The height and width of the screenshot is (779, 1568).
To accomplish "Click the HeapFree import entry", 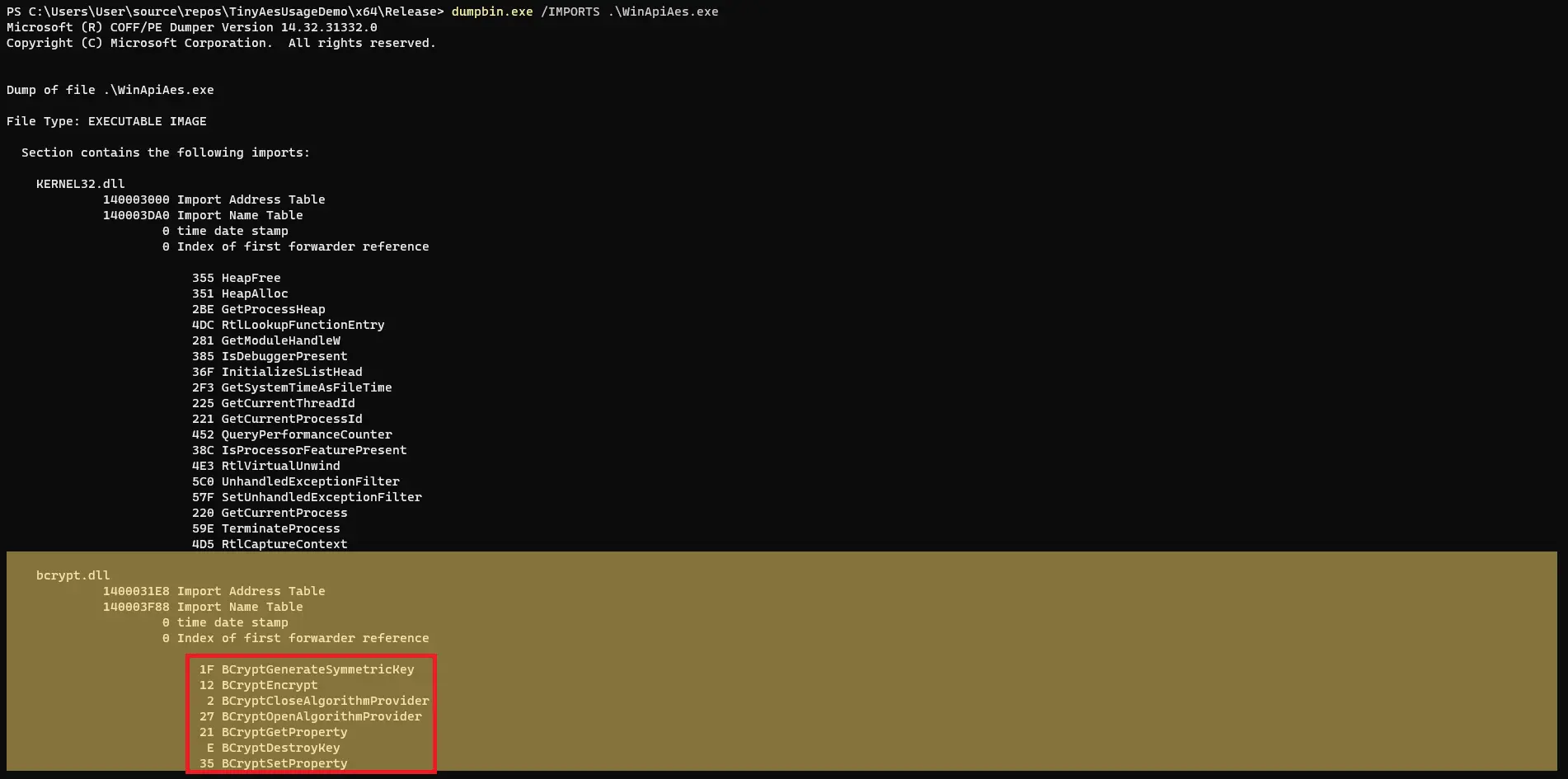I will coord(237,278).
